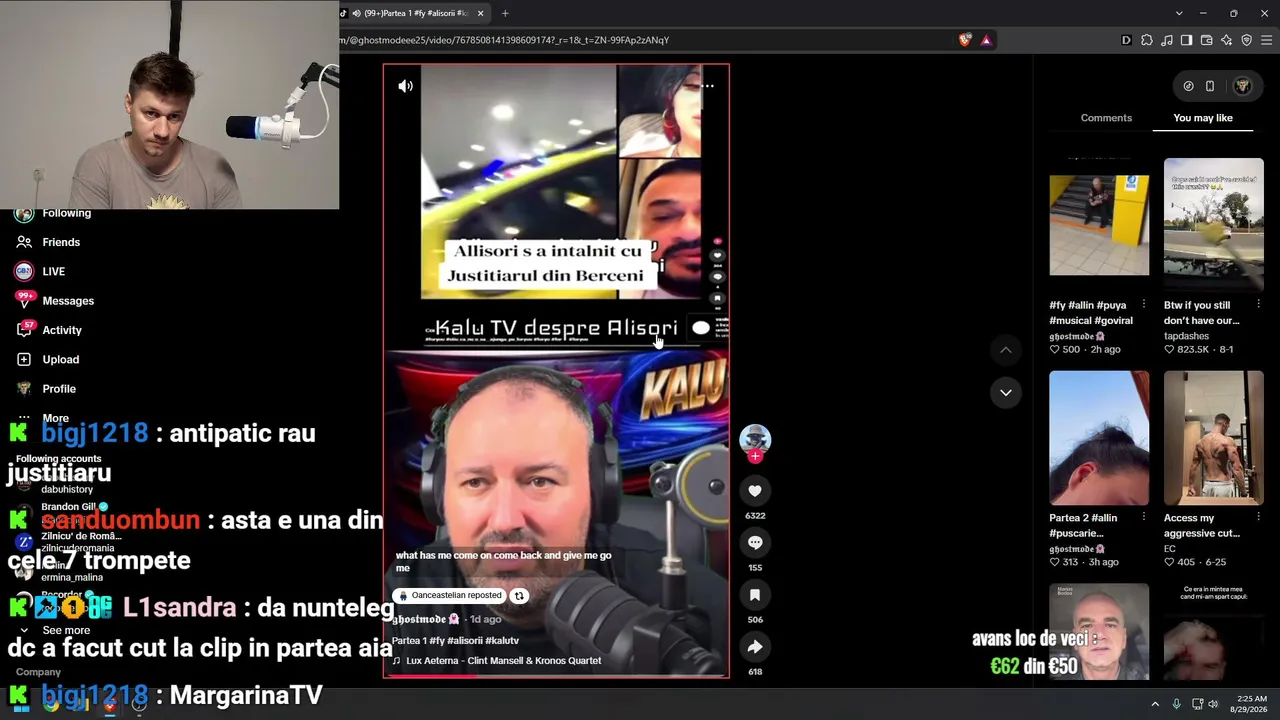
Task: Toggle the browser sidebar panel icon
Action: 1186,40
